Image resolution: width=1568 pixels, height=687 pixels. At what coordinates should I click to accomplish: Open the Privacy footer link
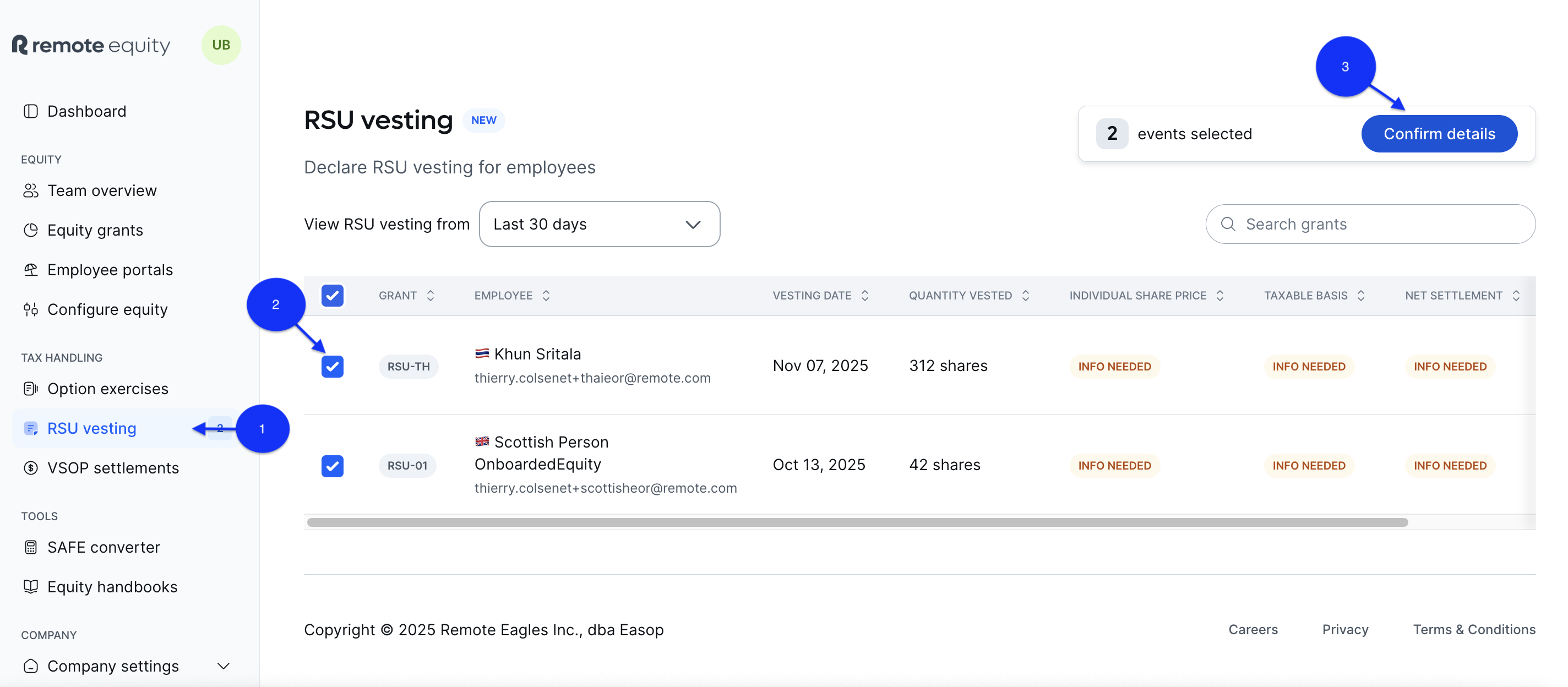click(x=1345, y=630)
